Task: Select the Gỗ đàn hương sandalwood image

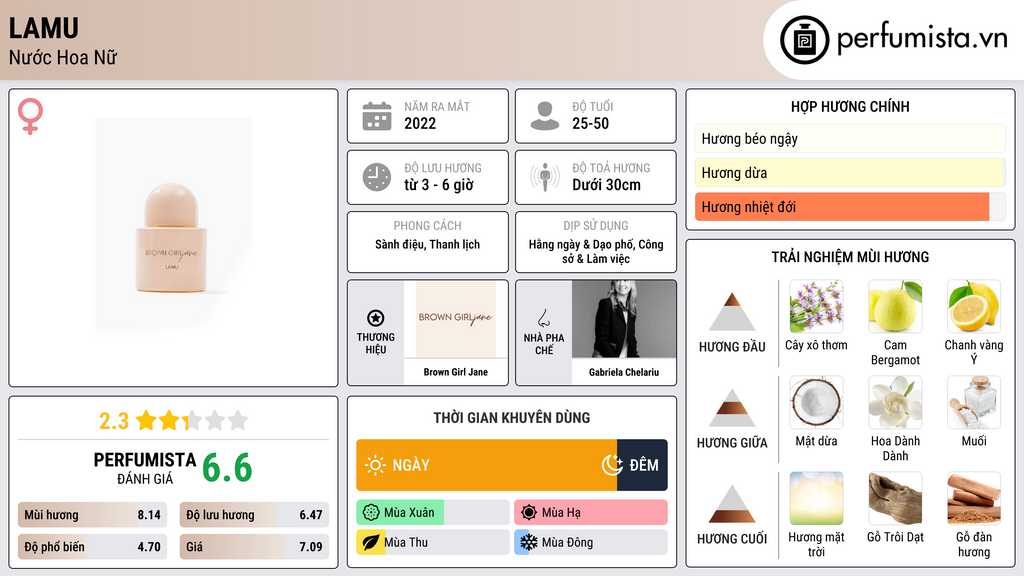Action: click(x=974, y=498)
